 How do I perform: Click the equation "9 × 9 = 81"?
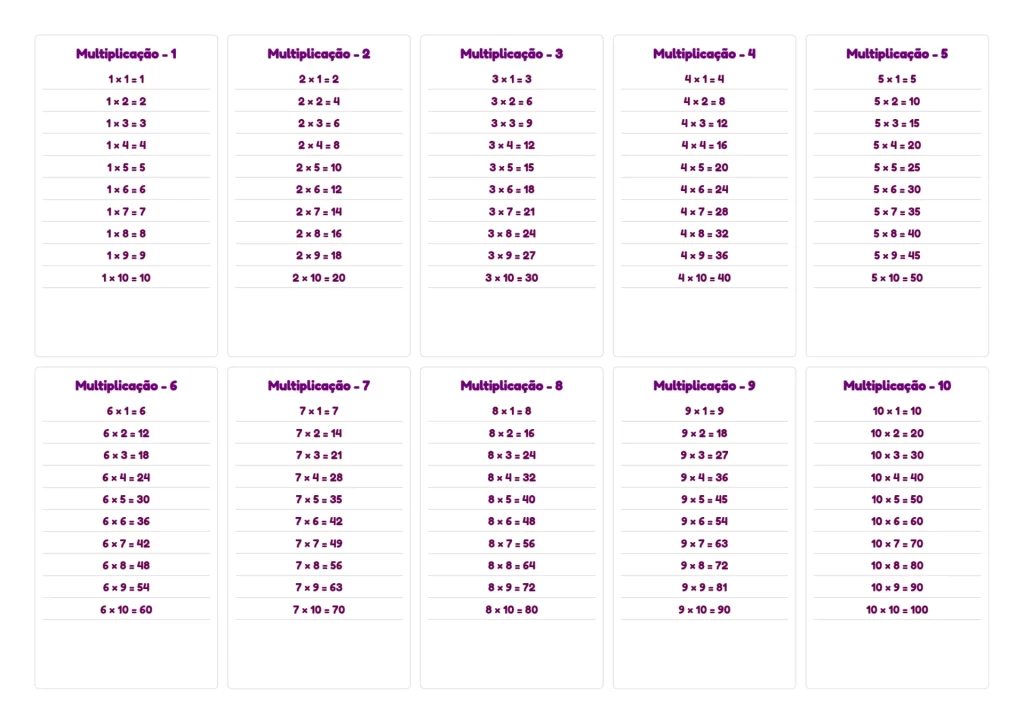(x=705, y=588)
